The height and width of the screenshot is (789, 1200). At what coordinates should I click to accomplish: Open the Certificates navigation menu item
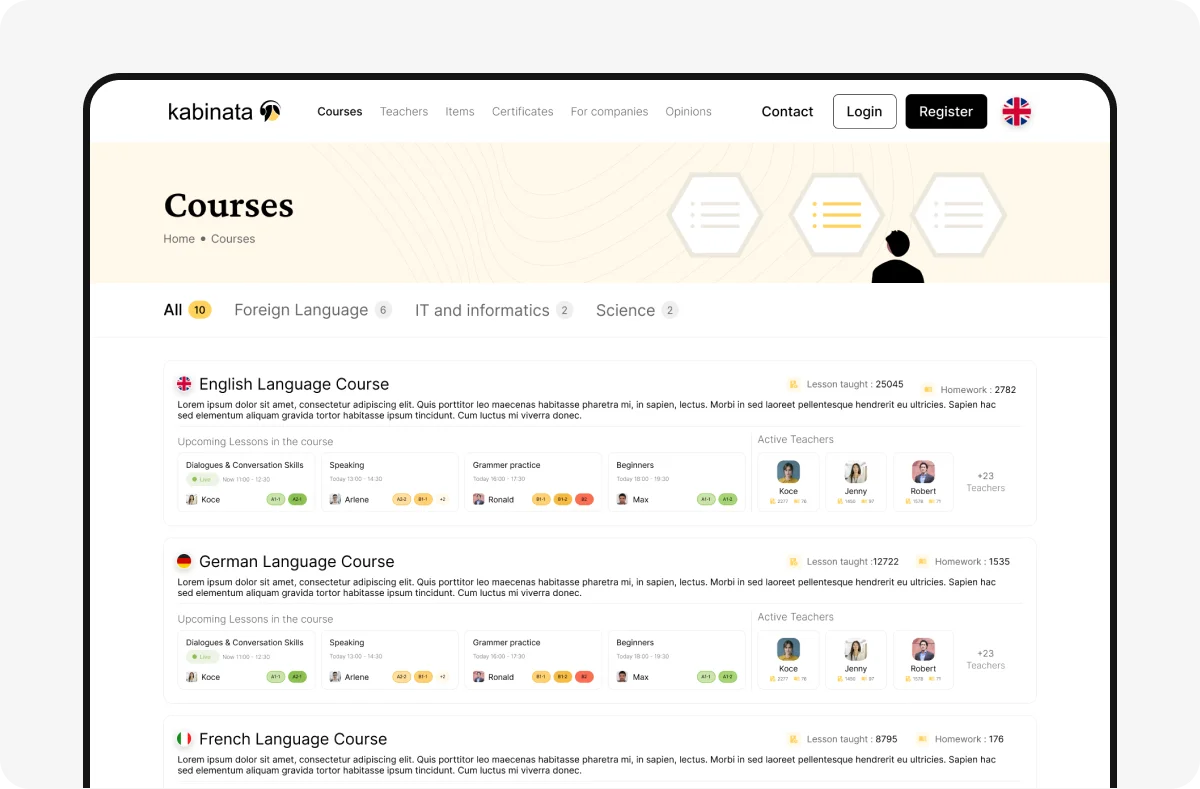pyautogui.click(x=522, y=112)
